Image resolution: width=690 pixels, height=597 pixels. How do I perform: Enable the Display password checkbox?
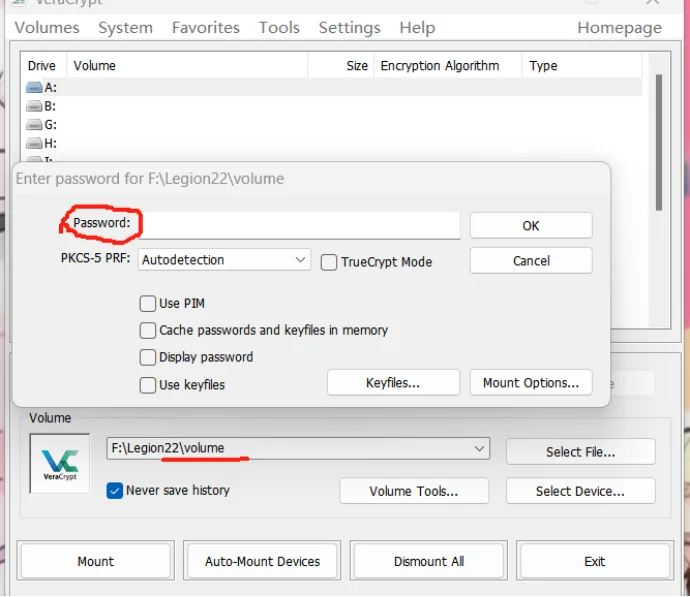click(x=148, y=357)
